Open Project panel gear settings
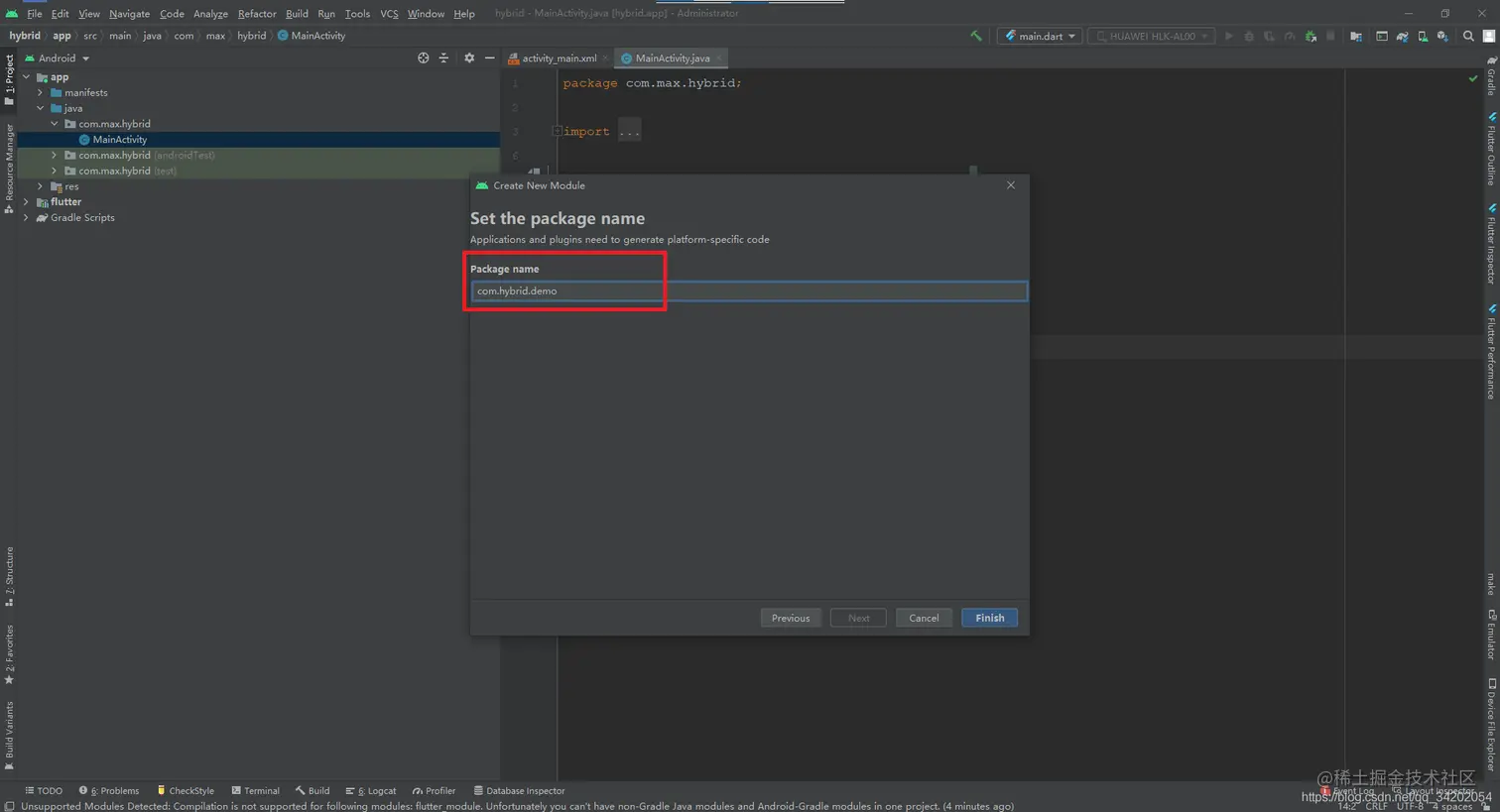The height and width of the screenshot is (812, 1500). click(x=469, y=58)
